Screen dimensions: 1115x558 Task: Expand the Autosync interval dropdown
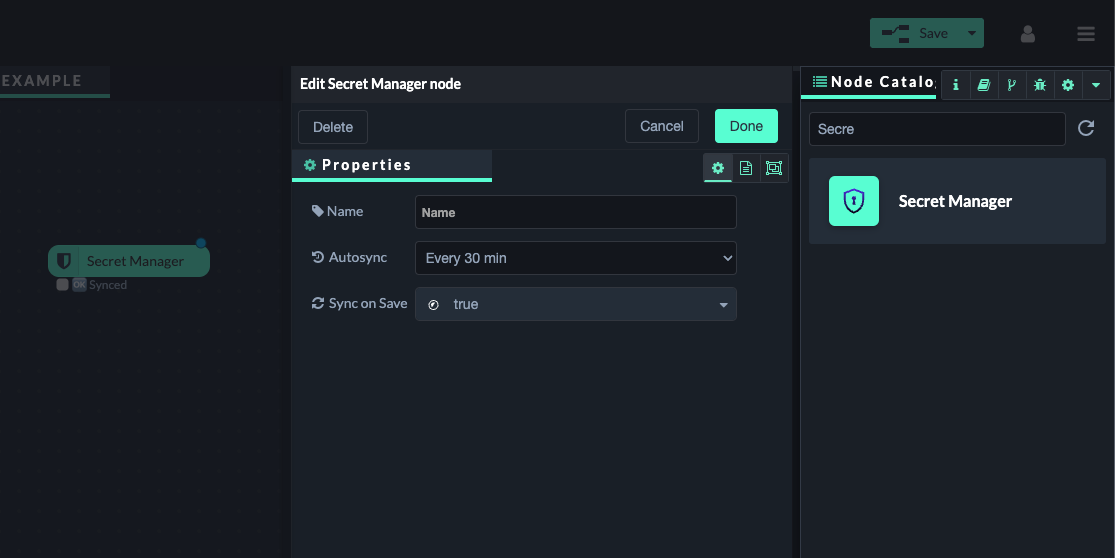pyautogui.click(x=575, y=258)
